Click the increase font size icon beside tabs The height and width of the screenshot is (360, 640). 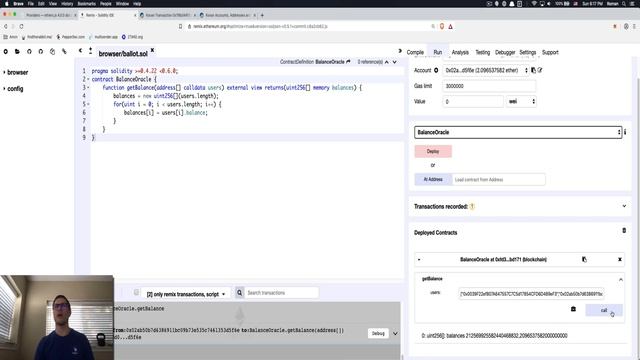[90, 51]
